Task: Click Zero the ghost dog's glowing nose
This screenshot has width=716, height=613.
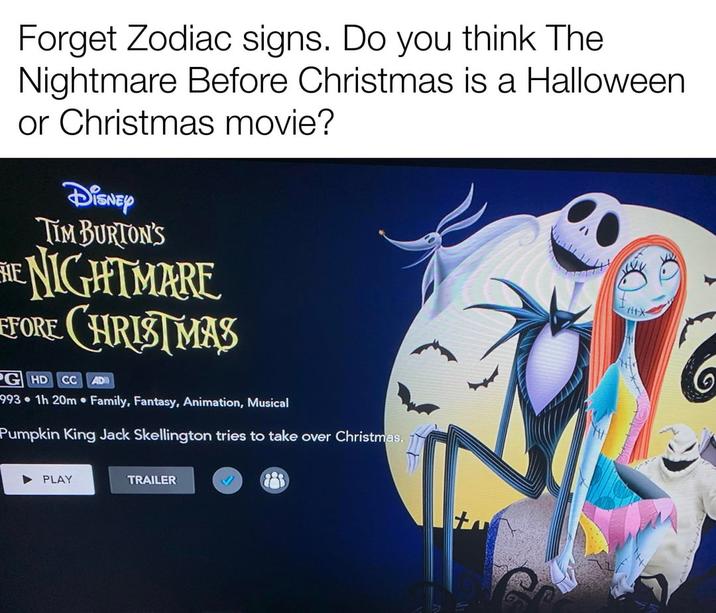Action: coord(382,233)
